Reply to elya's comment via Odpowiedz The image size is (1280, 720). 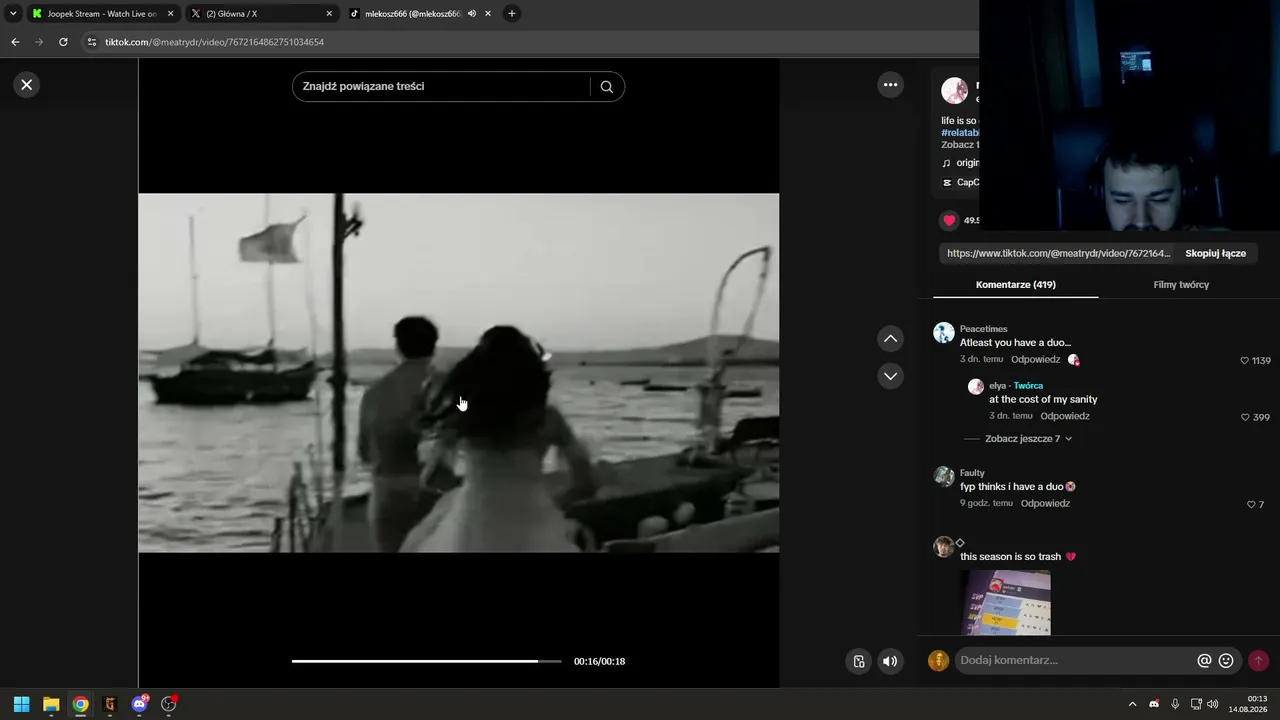(x=1065, y=416)
